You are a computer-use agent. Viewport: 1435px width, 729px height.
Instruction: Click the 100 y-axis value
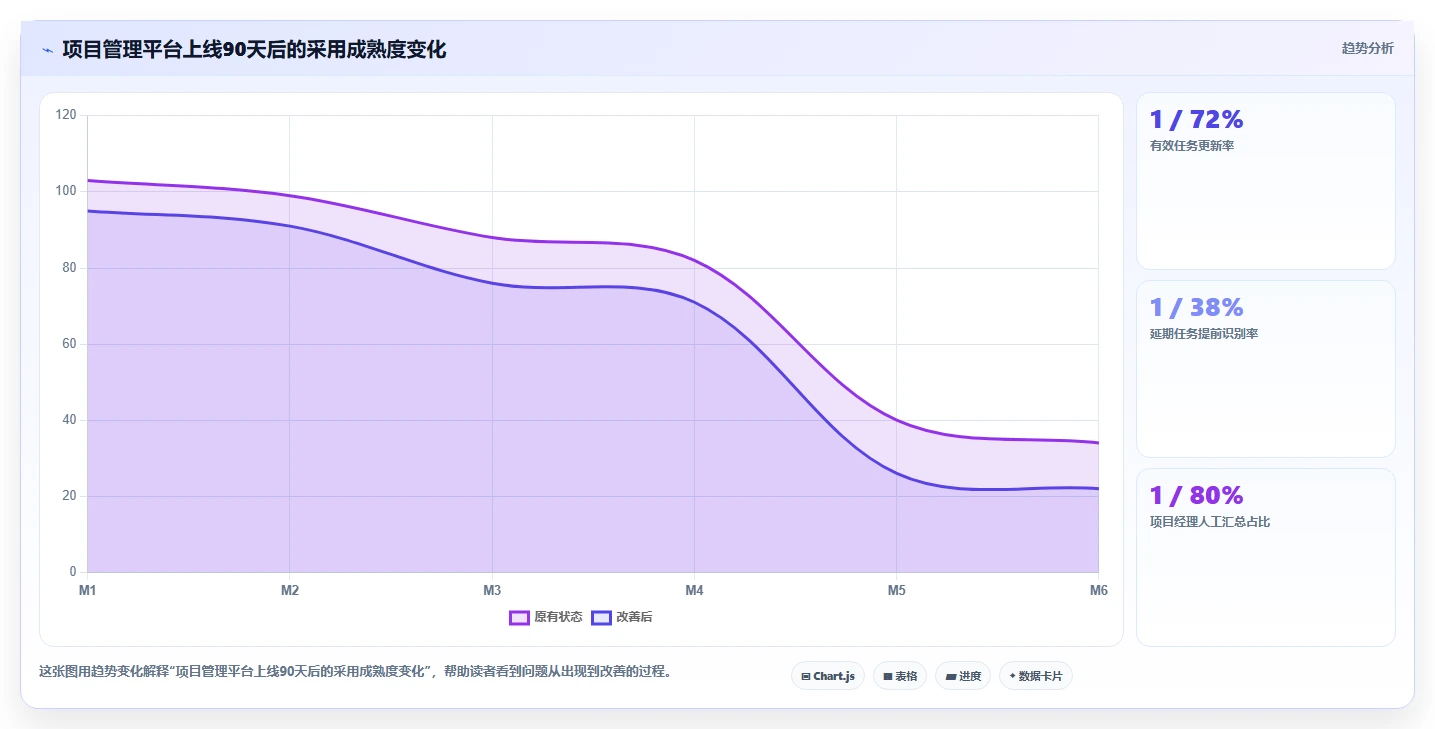(x=66, y=191)
